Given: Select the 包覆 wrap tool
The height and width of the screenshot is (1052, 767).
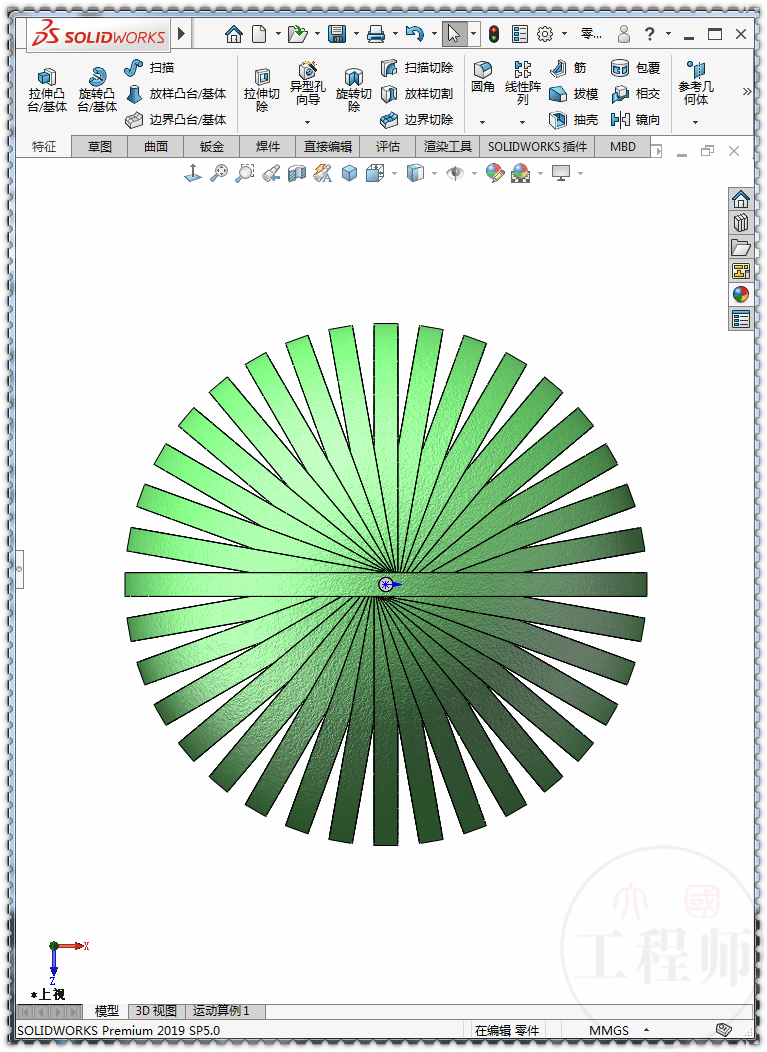Looking at the screenshot, I should 635,68.
